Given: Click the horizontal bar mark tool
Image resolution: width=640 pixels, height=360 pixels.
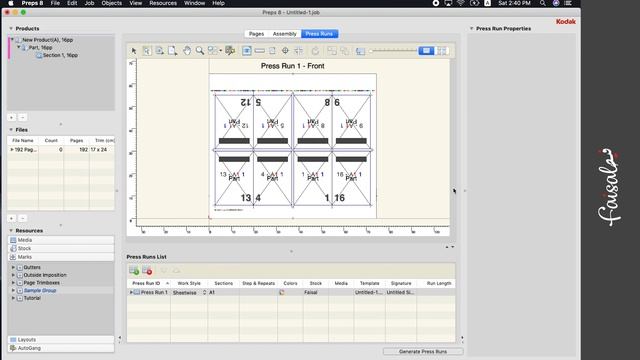Looking at the screenshot, I should 260,51.
